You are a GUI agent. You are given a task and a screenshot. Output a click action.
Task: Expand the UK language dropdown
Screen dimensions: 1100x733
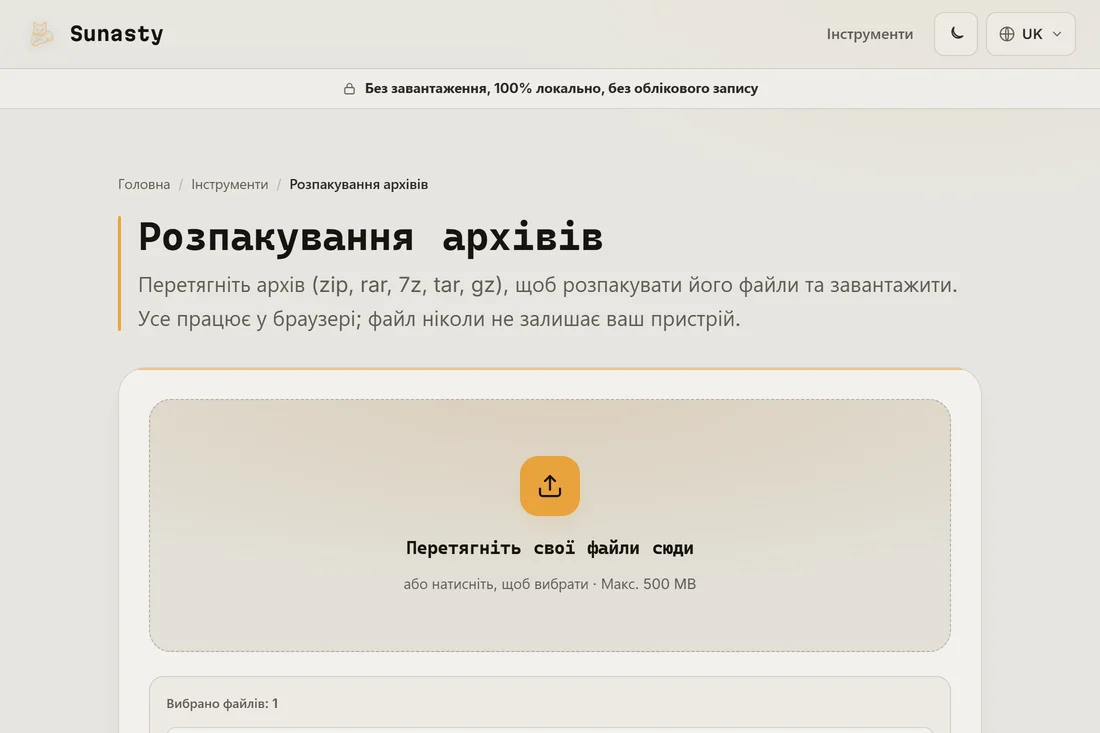coord(1031,34)
